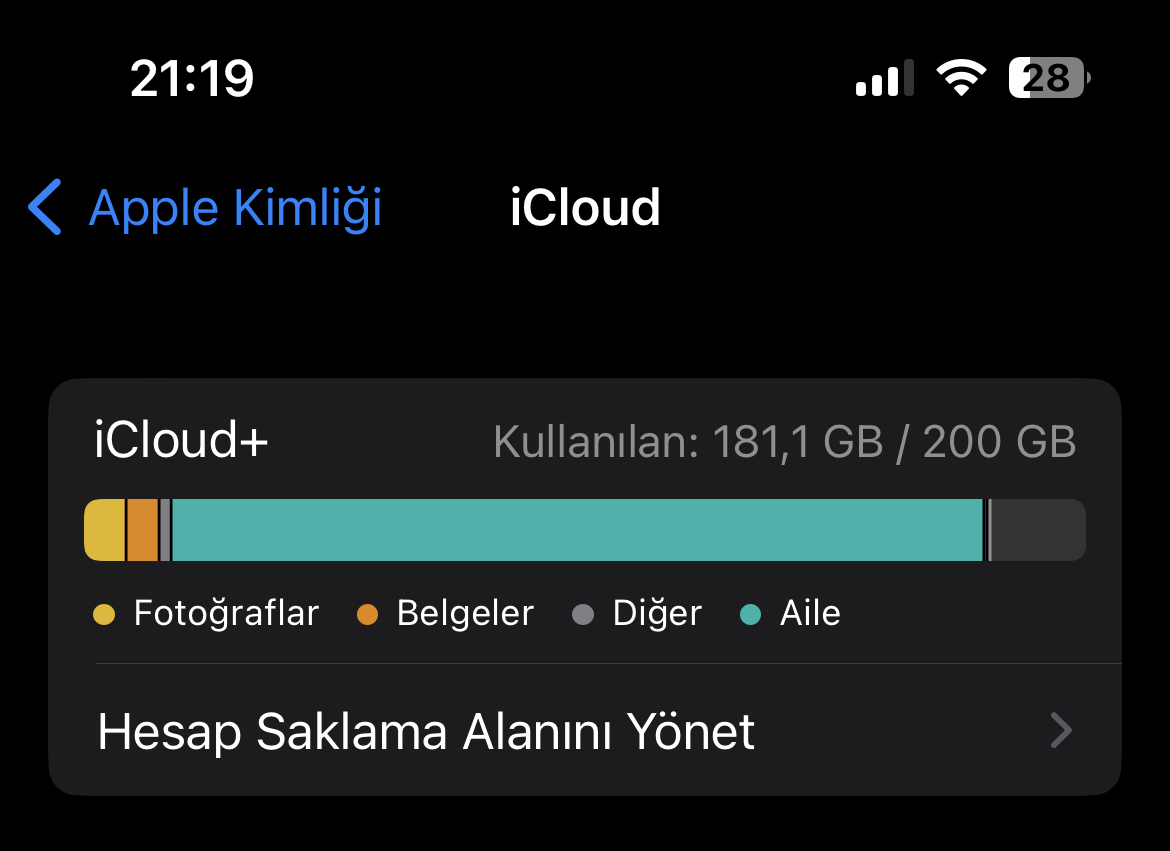
Task: Tap the teal Aile legend dot
Action: point(750,614)
